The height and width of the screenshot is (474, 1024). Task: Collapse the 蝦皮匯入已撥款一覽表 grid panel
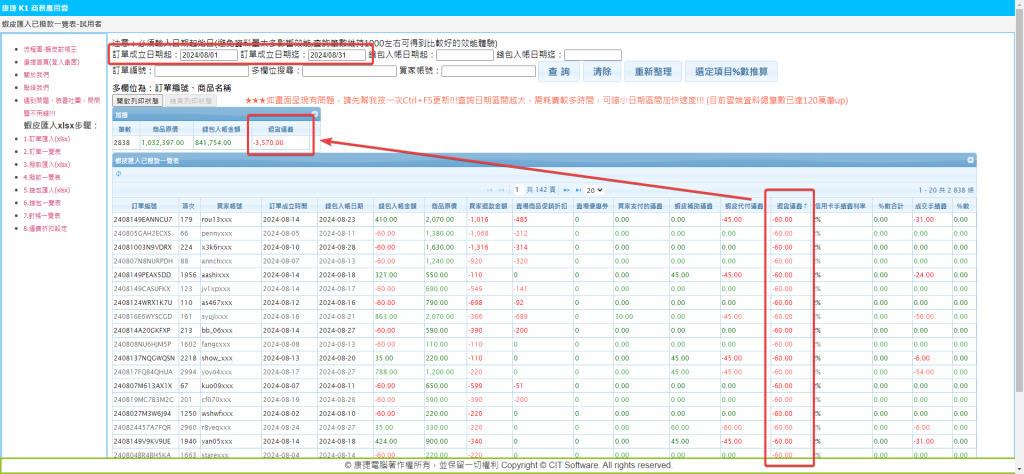[x=969, y=160]
